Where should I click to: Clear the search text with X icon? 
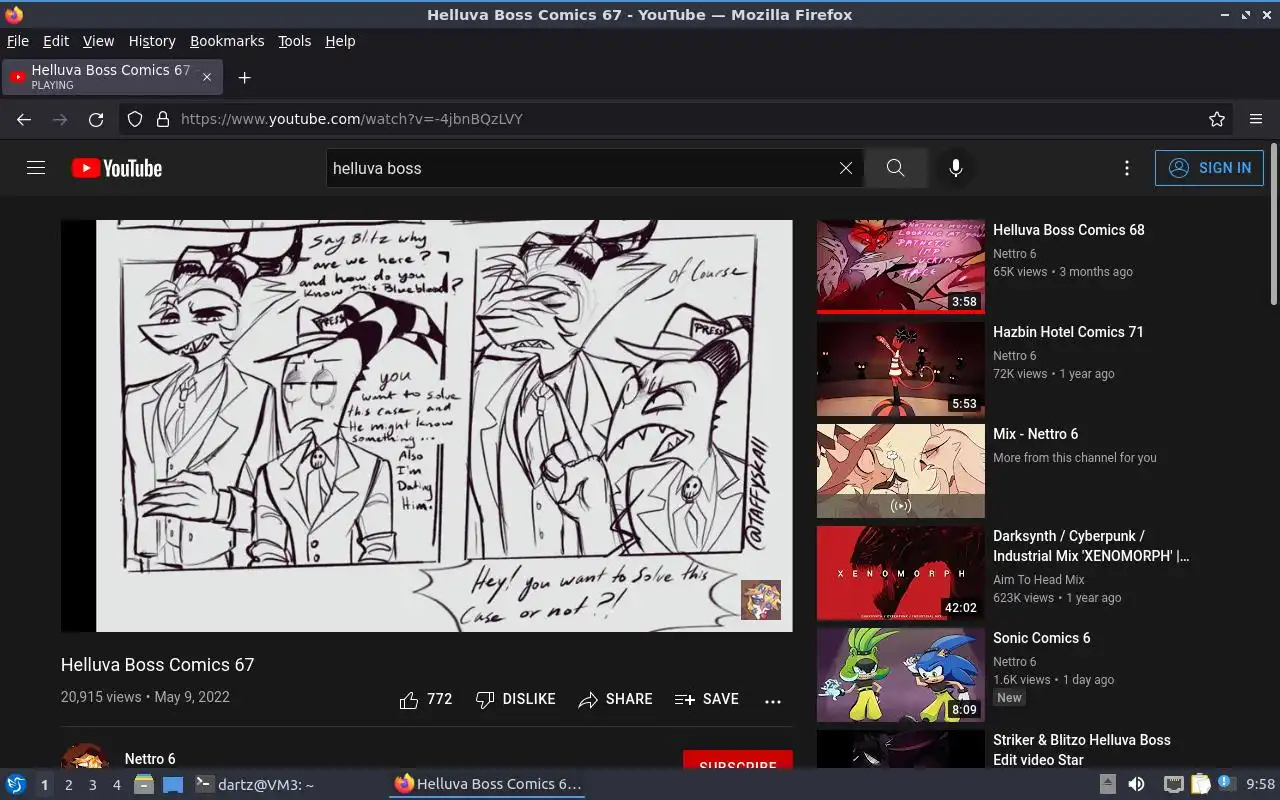tap(846, 168)
